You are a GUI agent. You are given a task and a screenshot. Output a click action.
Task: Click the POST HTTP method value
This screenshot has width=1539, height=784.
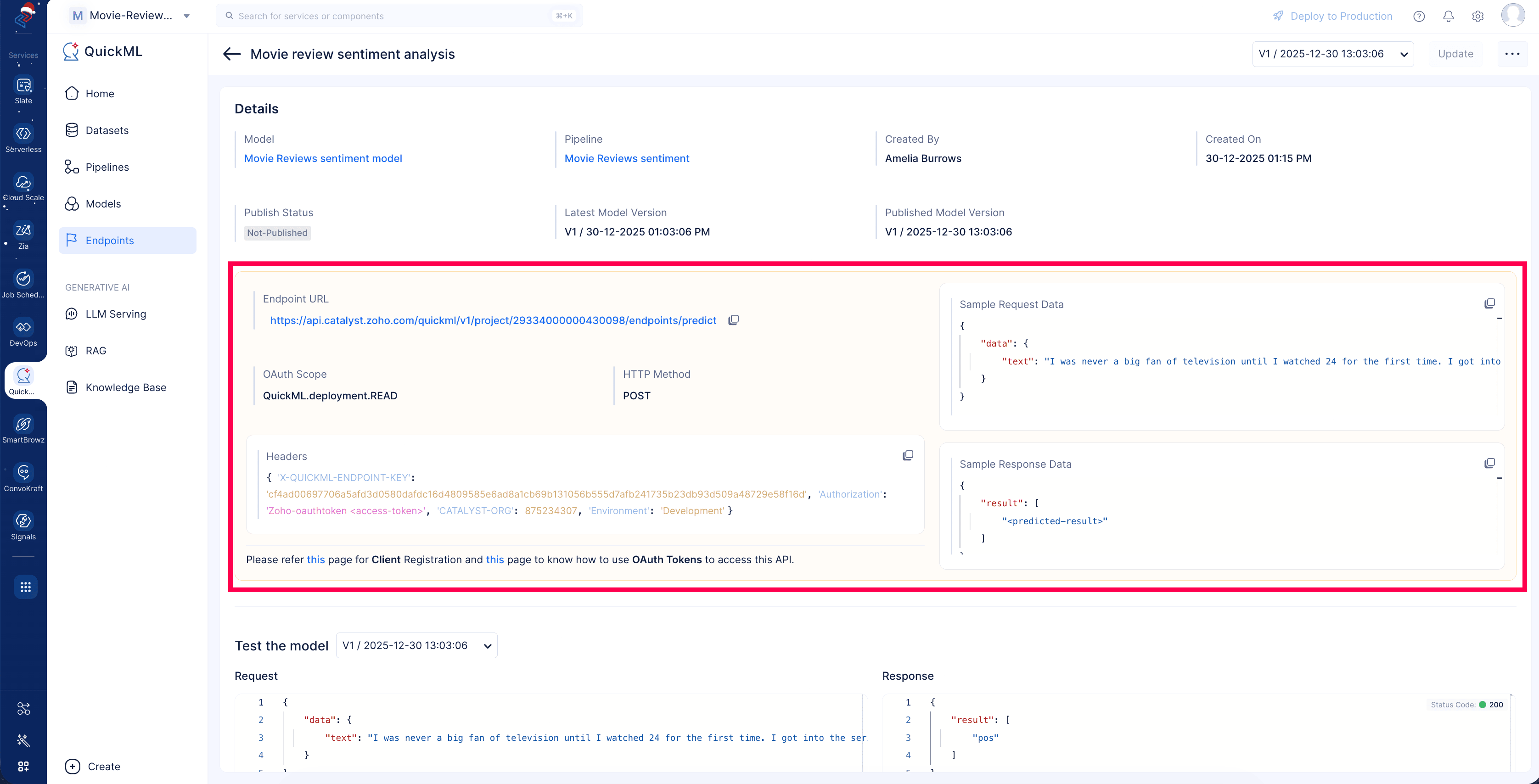636,396
